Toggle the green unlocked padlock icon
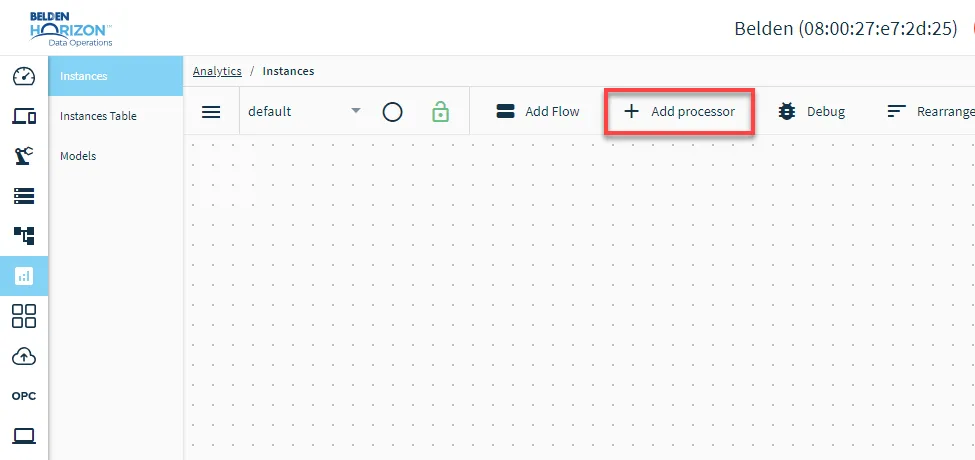 (x=440, y=112)
